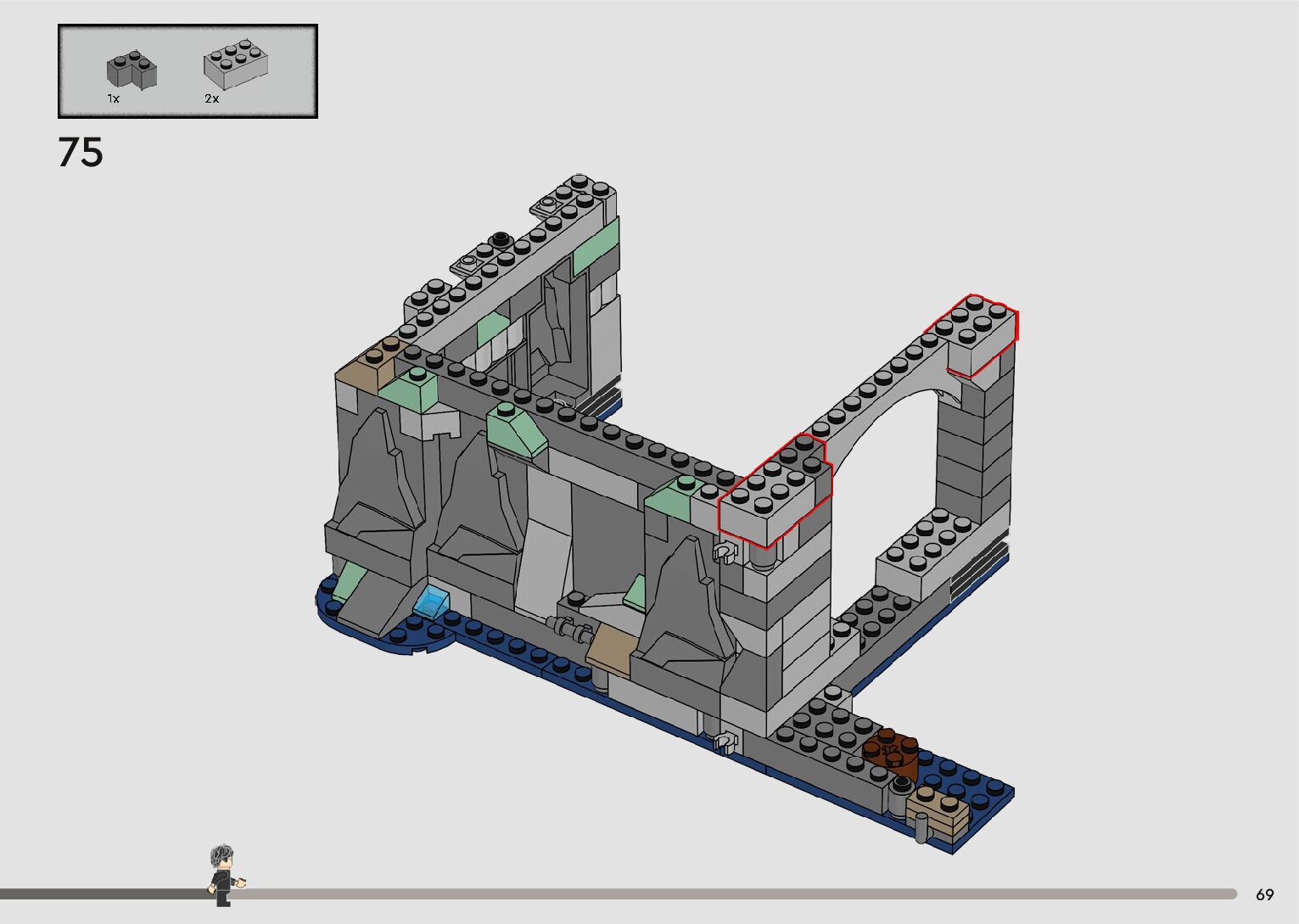Screen dimensions: 1299x924
Task: Click the step number 75
Action: click(81, 153)
